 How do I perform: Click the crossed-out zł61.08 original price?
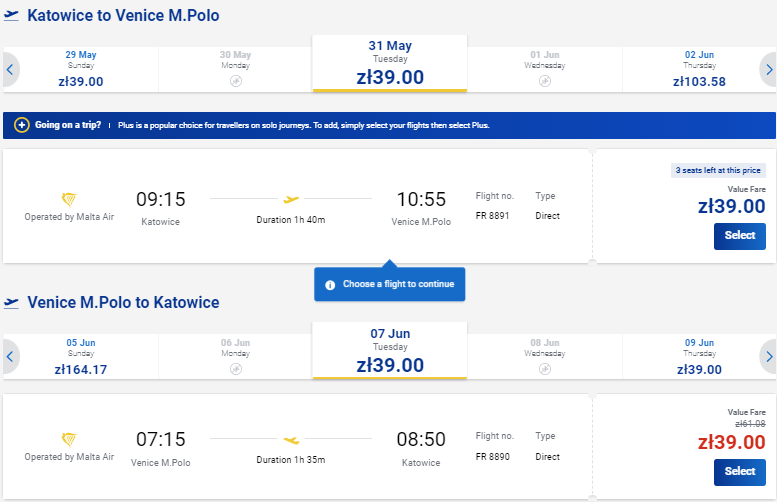coord(750,424)
